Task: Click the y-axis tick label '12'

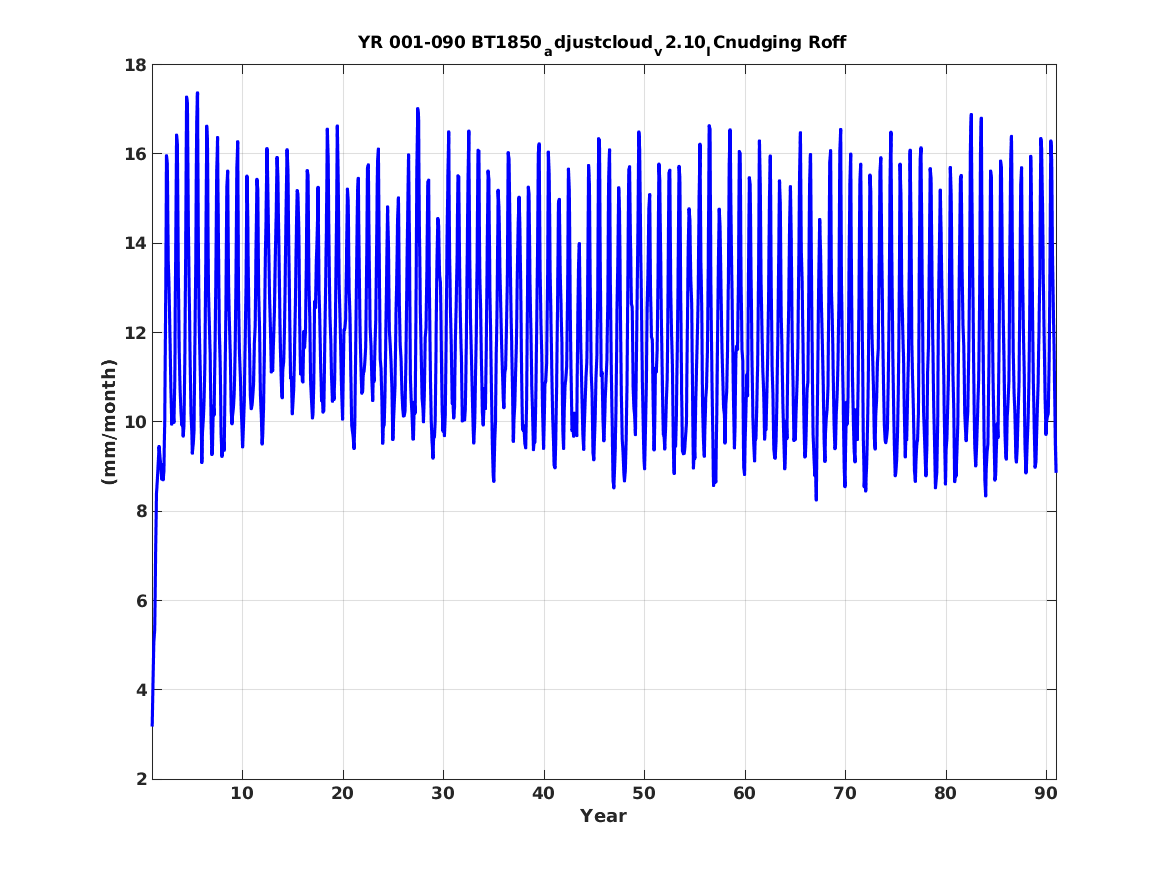Action: click(x=135, y=333)
